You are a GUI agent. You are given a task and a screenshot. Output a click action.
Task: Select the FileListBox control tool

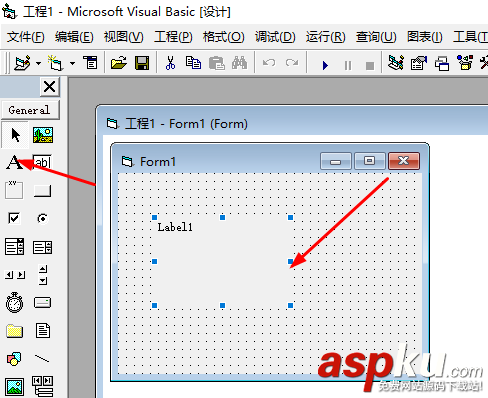point(43,331)
